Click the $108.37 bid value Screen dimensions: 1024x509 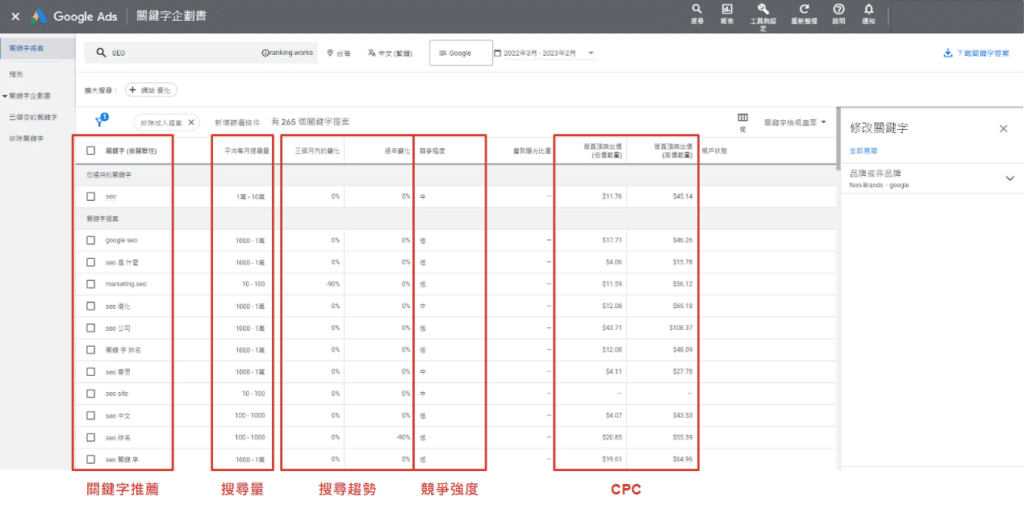point(681,328)
